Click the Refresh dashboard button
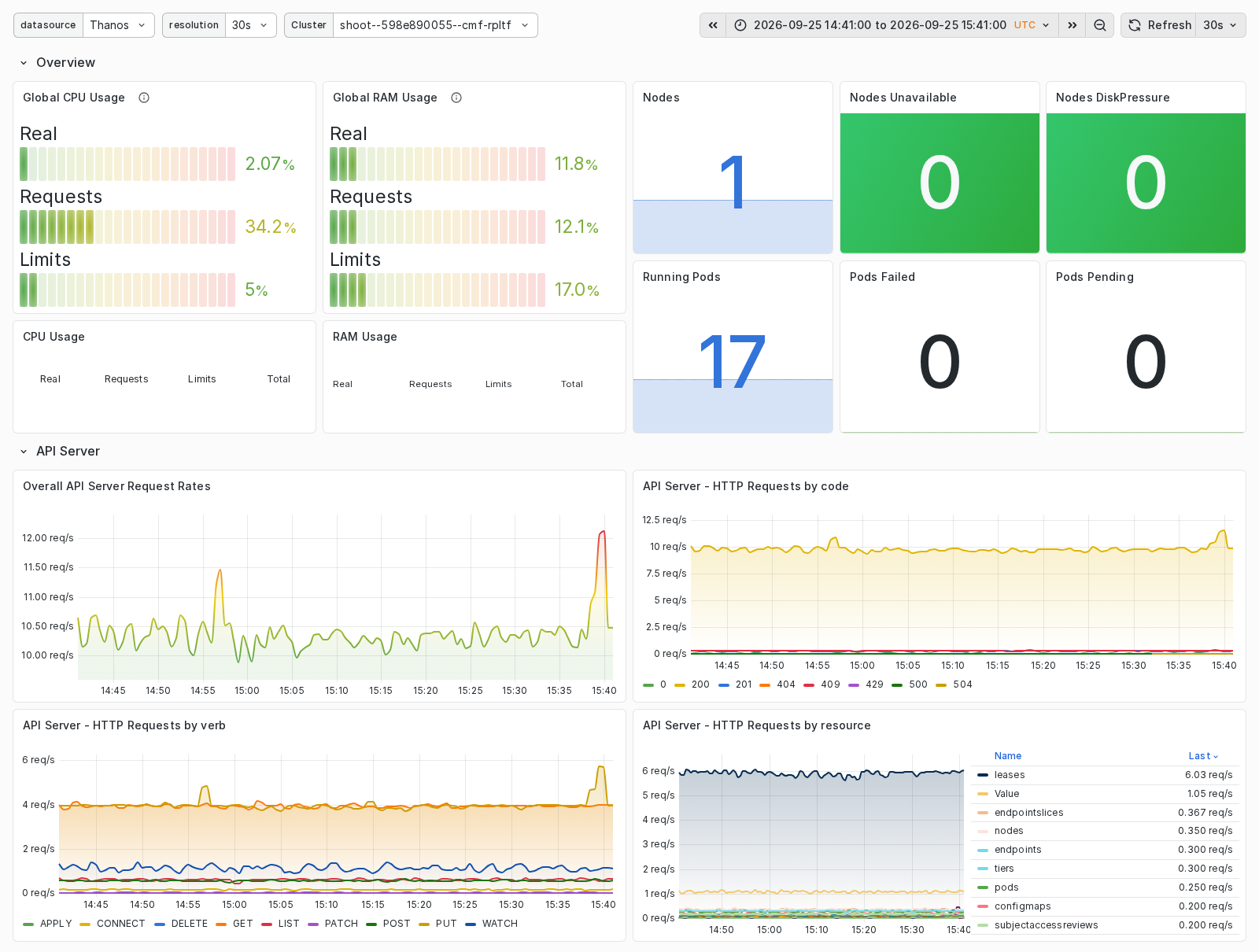Screen dimensions: 1259x952 click(x=1159, y=25)
